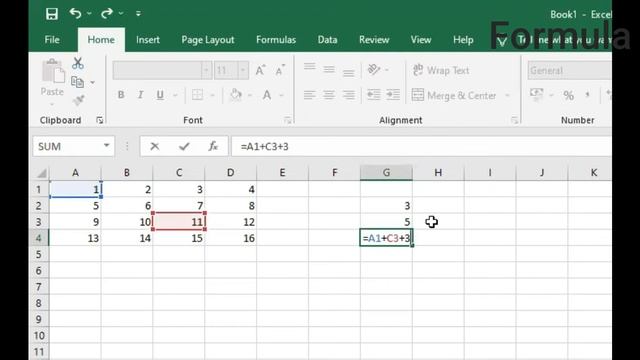Click Middle Align icon

[x=329, y=70]
